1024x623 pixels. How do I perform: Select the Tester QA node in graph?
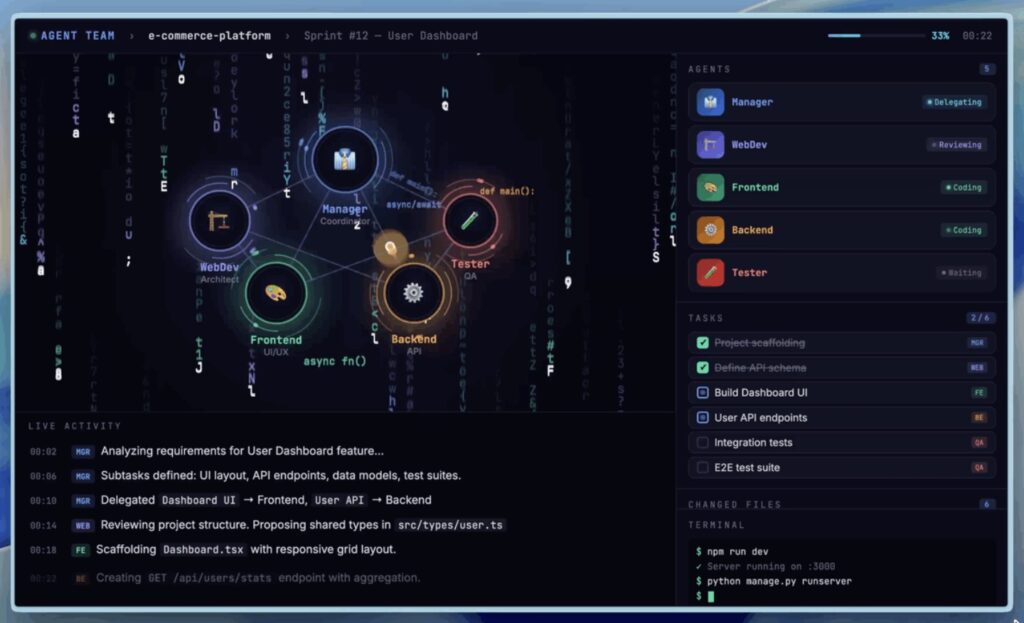(x=470, y=219)
